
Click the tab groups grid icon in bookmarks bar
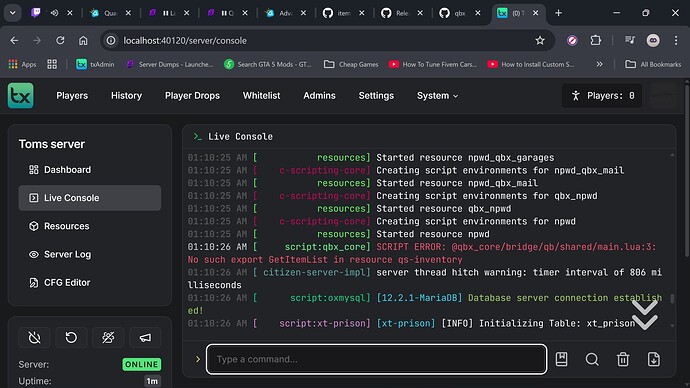click(52, 64)
